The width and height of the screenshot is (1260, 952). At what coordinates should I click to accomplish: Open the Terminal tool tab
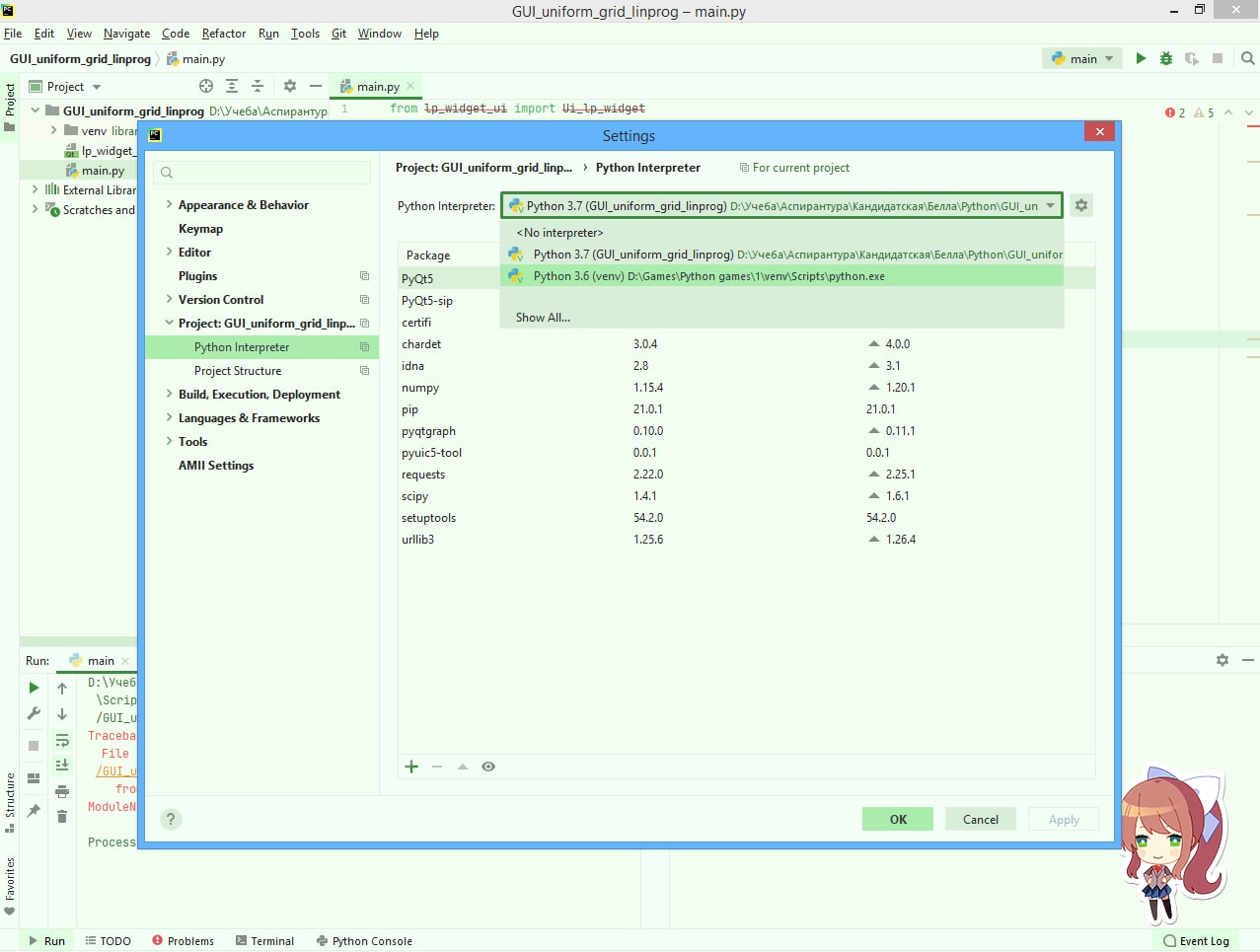[x=264, y=940]
